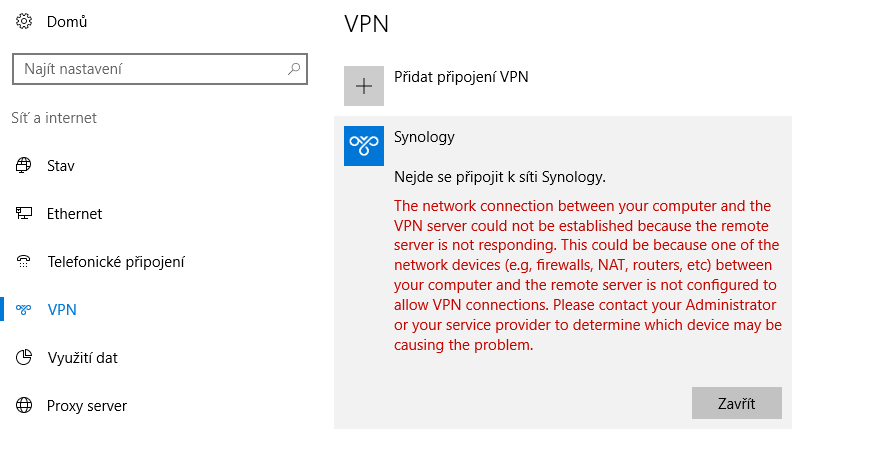Close the error with the Zavřít button
The width and height of the screenshot is (884, 454).
pos(736,403)
